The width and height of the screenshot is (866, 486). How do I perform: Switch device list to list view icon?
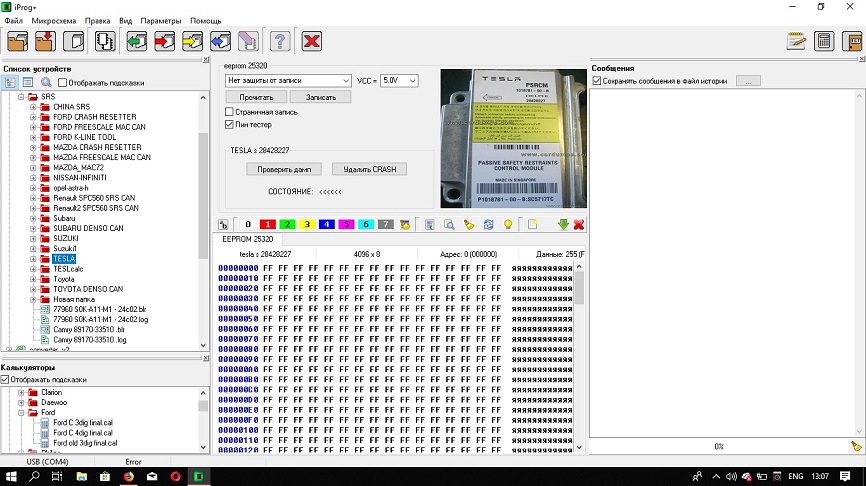(28, 82)
